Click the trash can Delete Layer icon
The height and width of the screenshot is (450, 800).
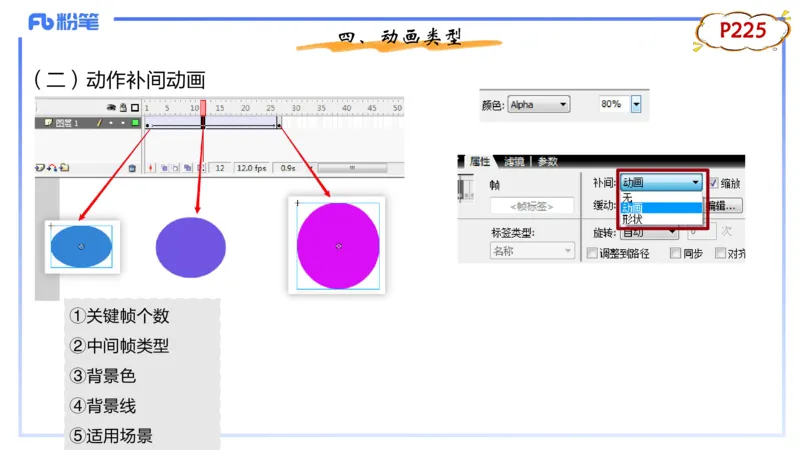click(132, 168)
